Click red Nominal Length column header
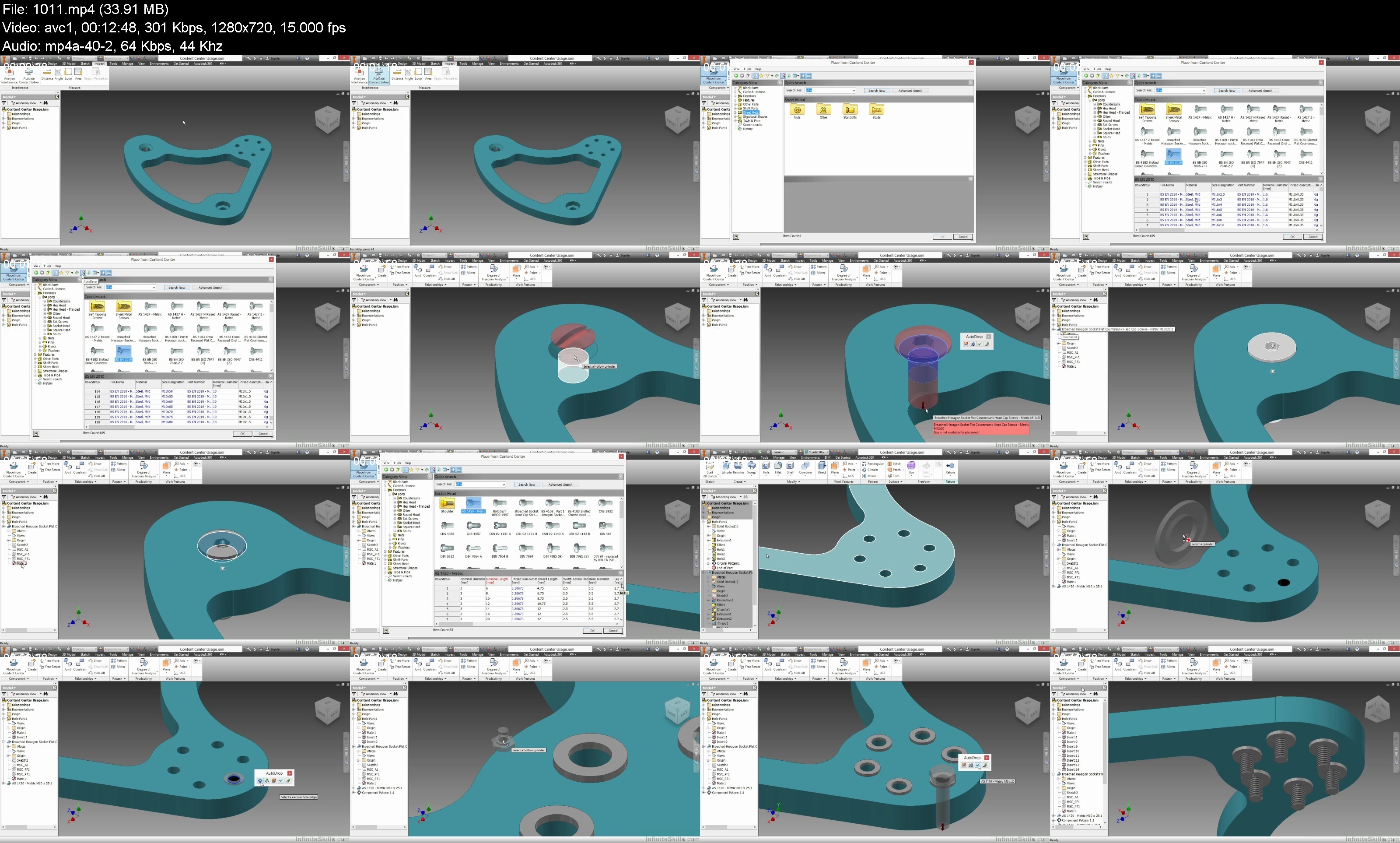Viewport: 1400px width, 843px height. pyautogui.click(x=498, y=580)
